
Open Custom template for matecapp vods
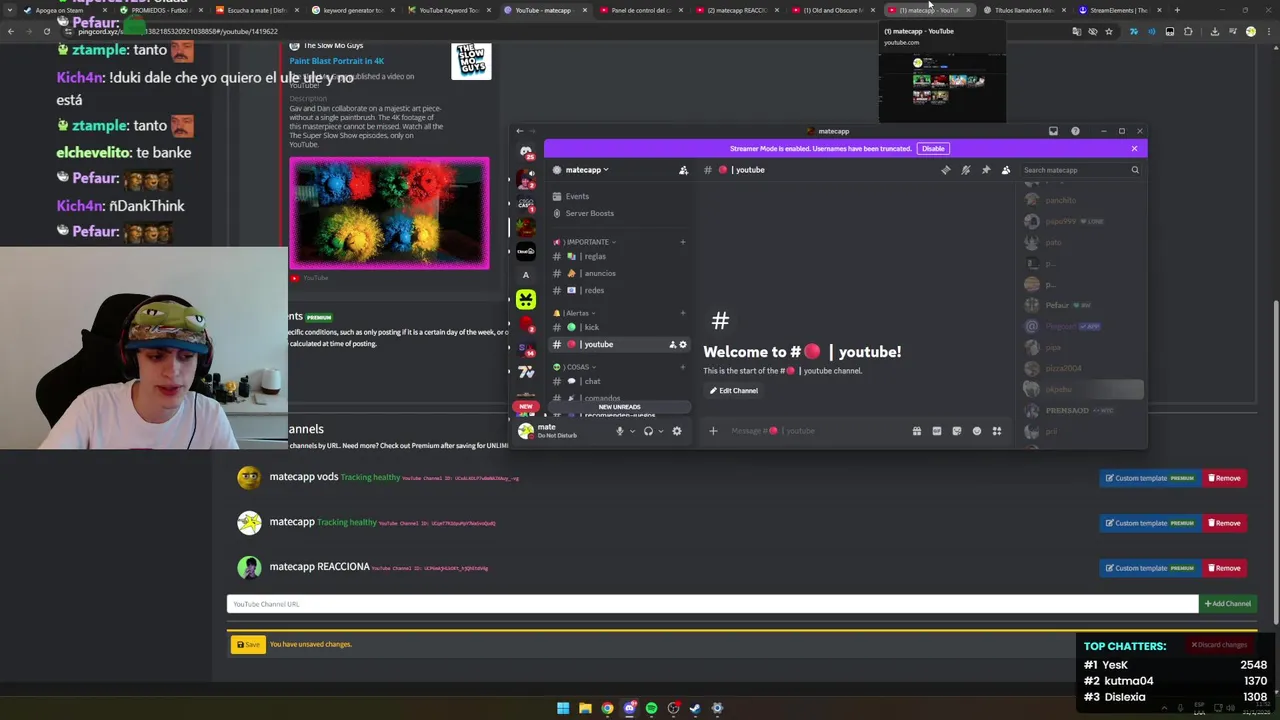[1150, 478]
